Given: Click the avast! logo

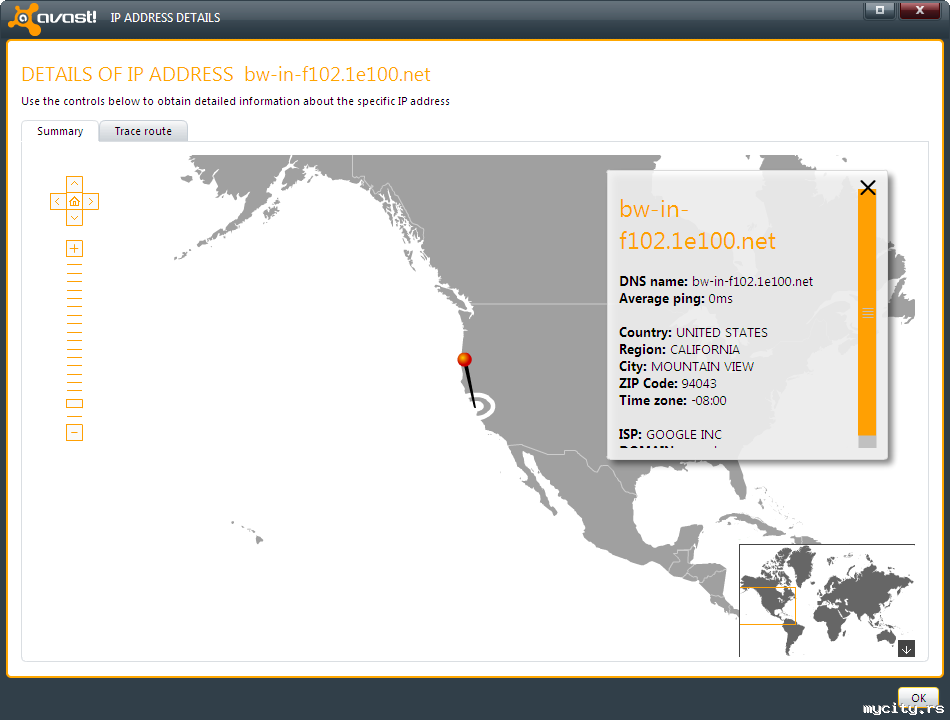Looking at the screenshot, I should 53,18.
